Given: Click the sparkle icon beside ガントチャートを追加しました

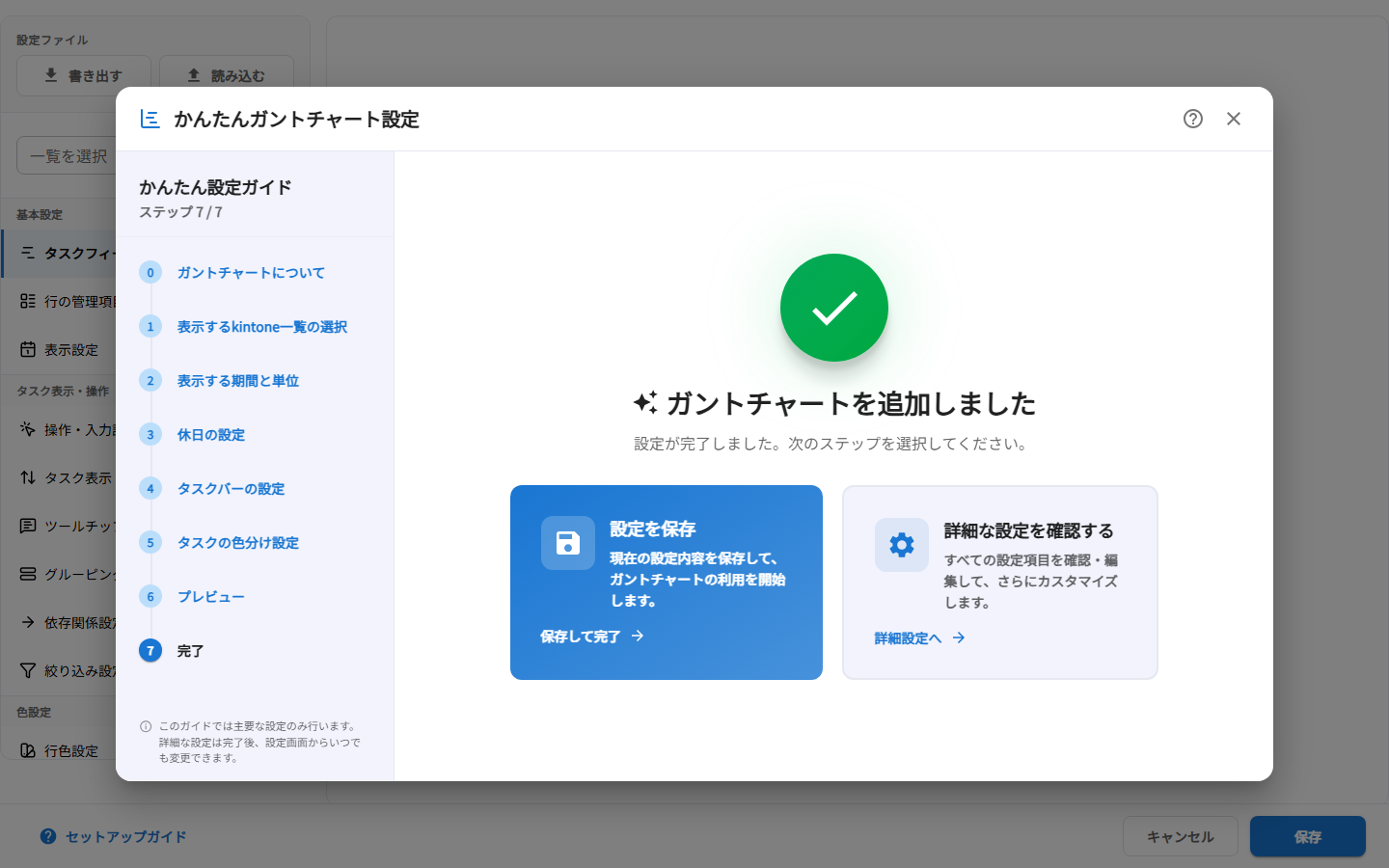Looking at the screenshot, I should click(645, 403).
